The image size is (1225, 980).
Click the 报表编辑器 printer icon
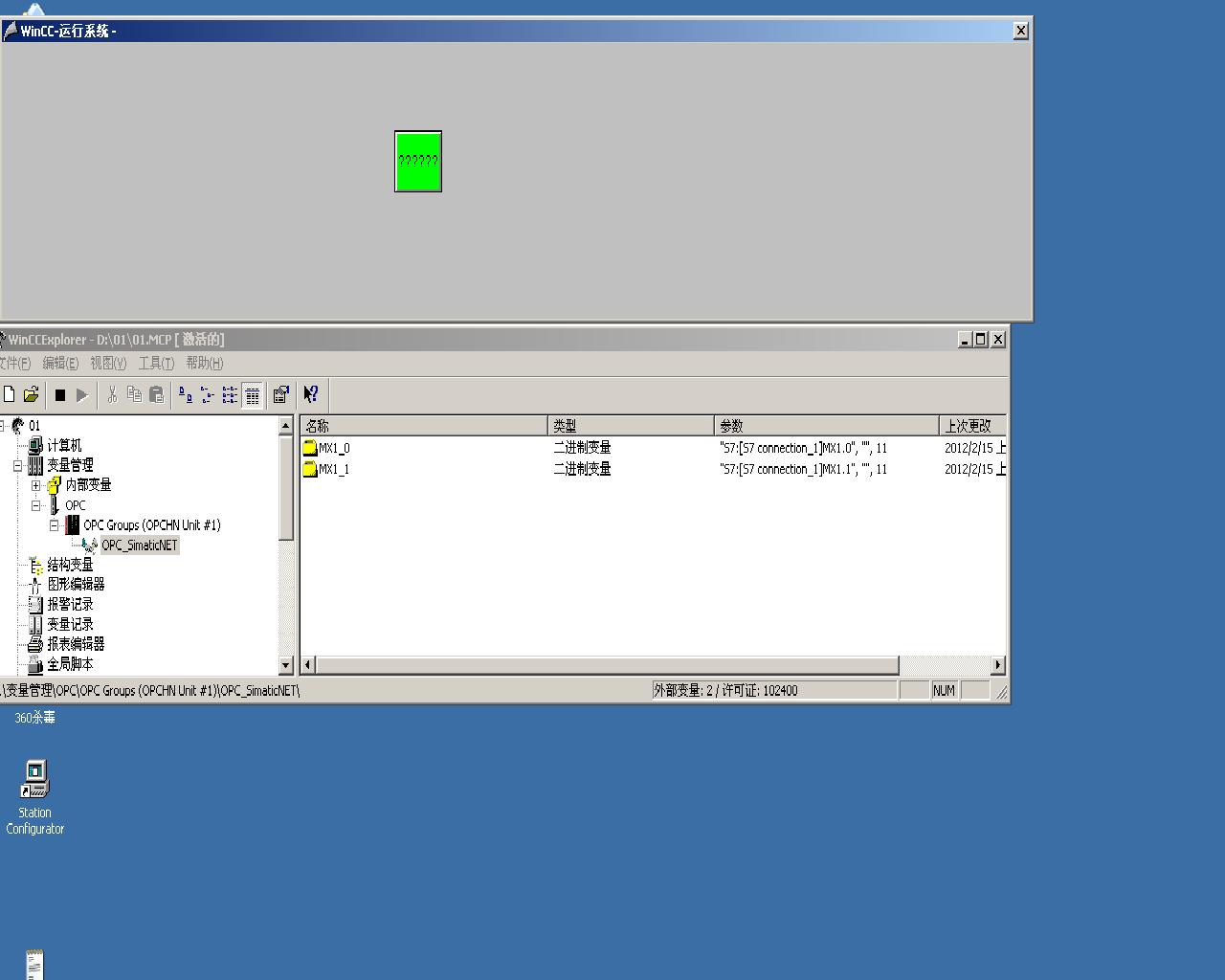click(35, 644)
